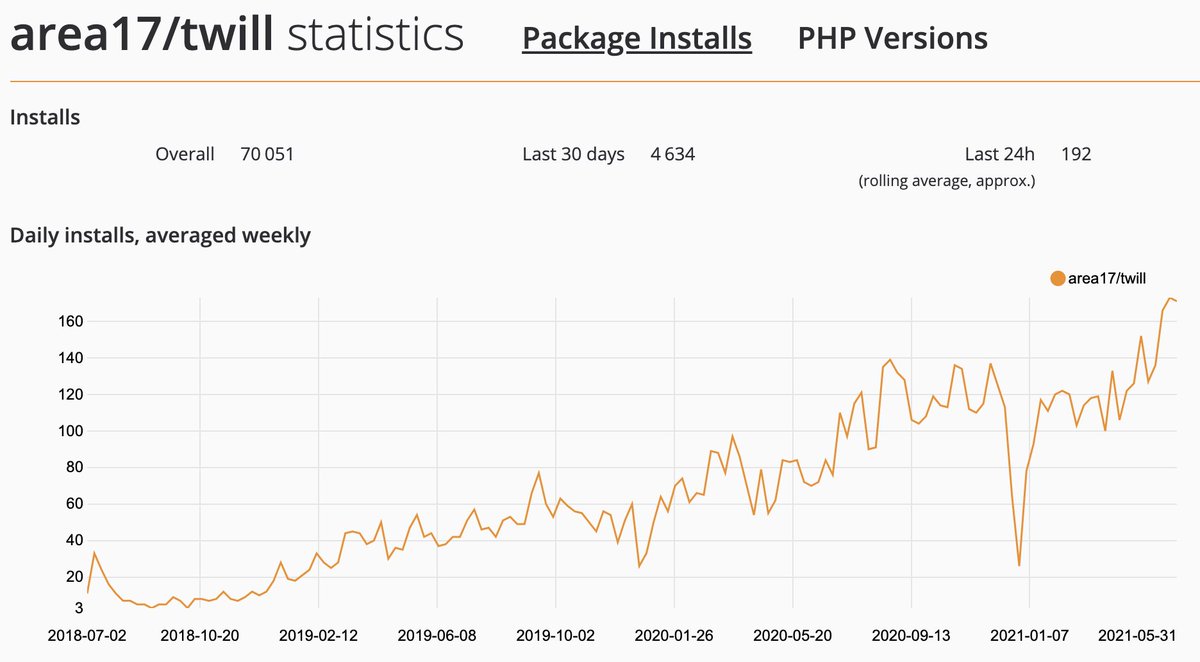Click the 2020-05-20 x-axis date label

(793, 635)
